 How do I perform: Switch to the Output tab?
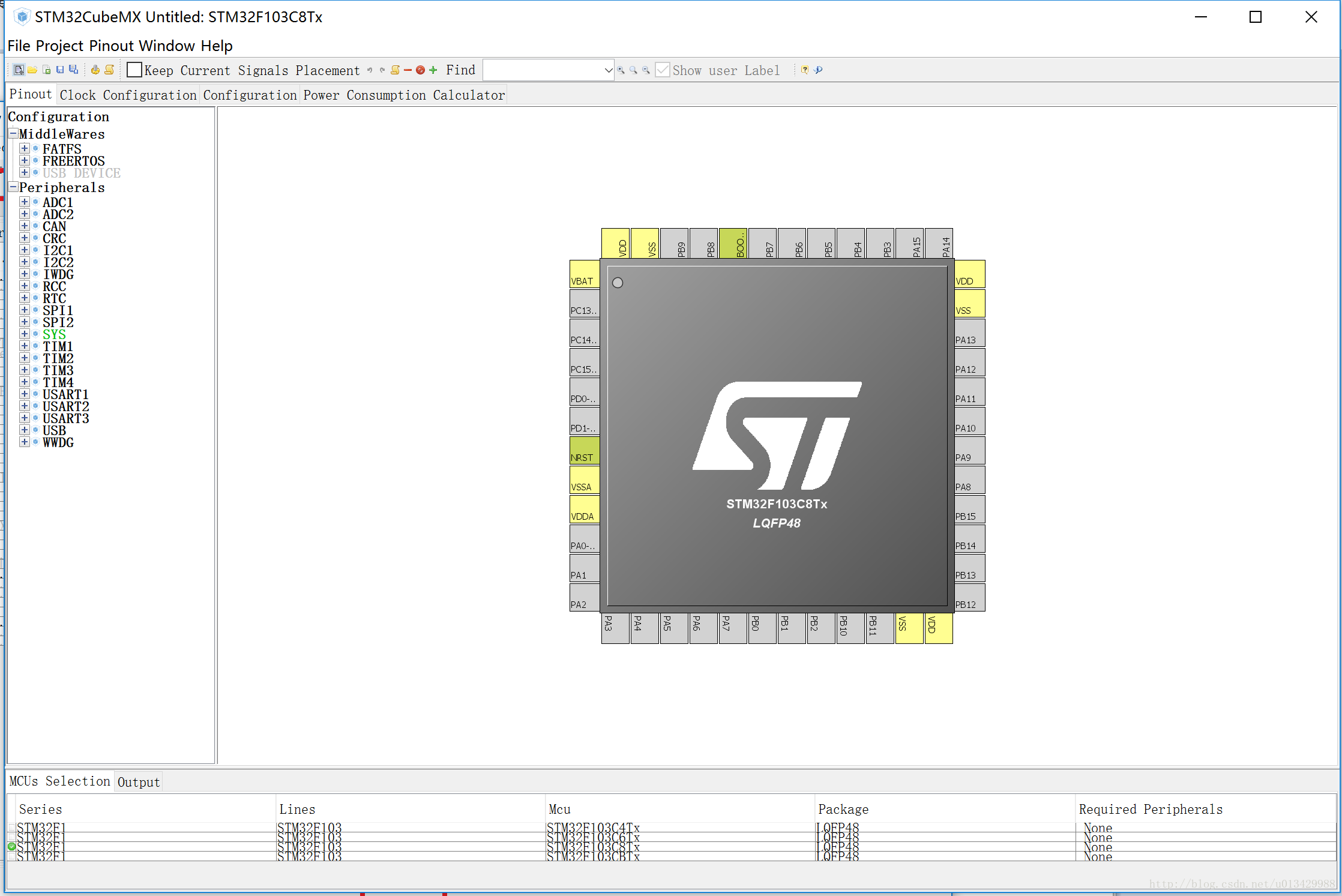pos(139,782)
